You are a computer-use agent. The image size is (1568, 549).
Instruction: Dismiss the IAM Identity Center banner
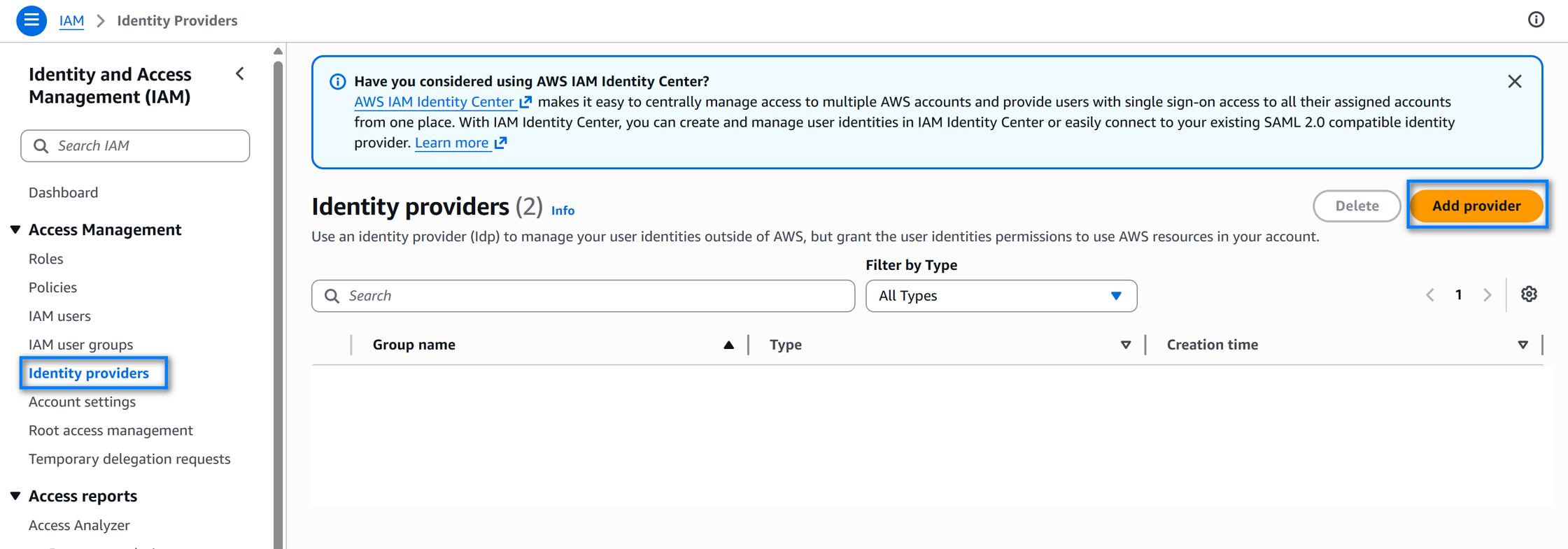[1515, 81]
